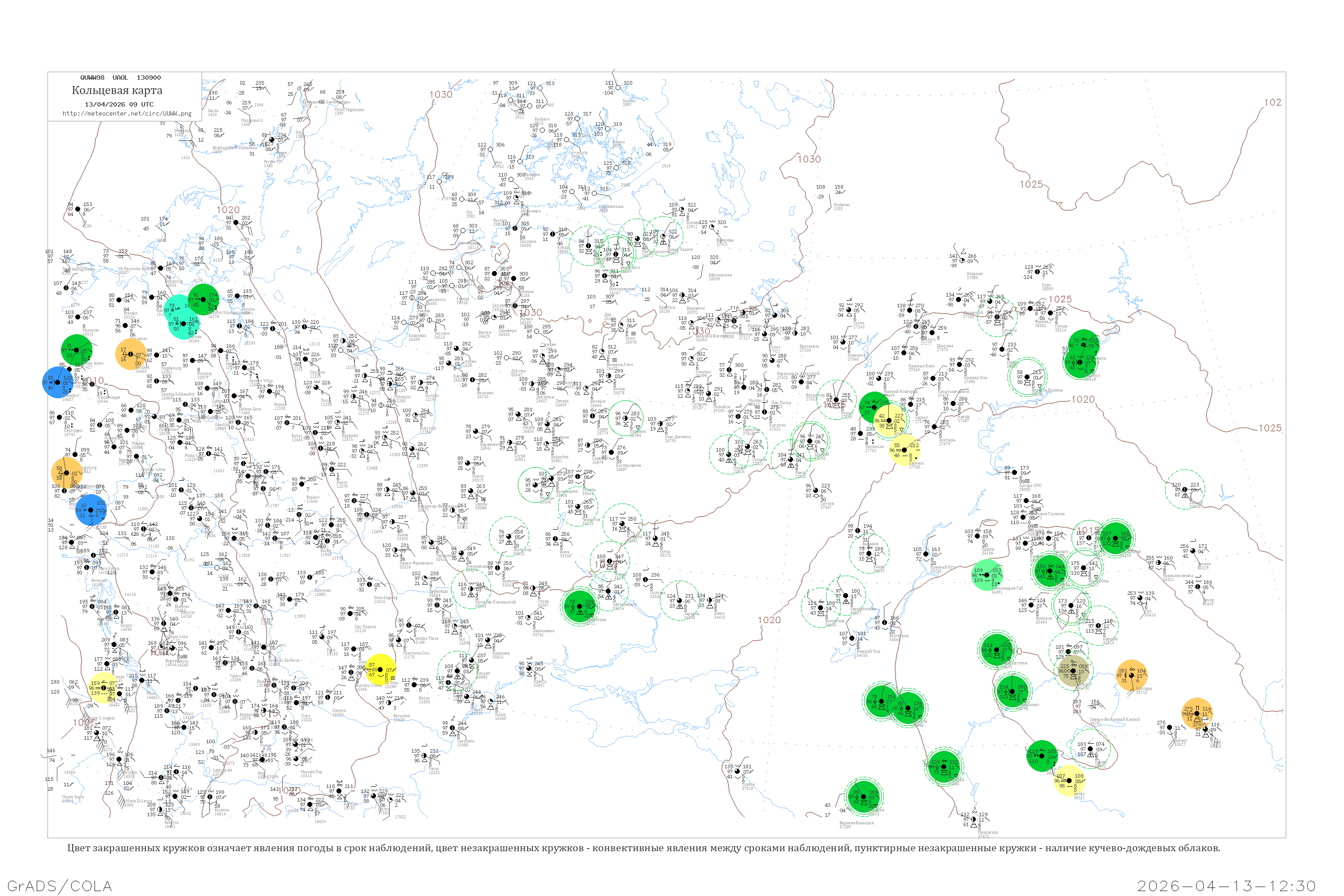The height and width of the screenshot is (896, 1344).
Task: Click the station label "Ярославль 27330"
Action: click(x=809, y=348)
